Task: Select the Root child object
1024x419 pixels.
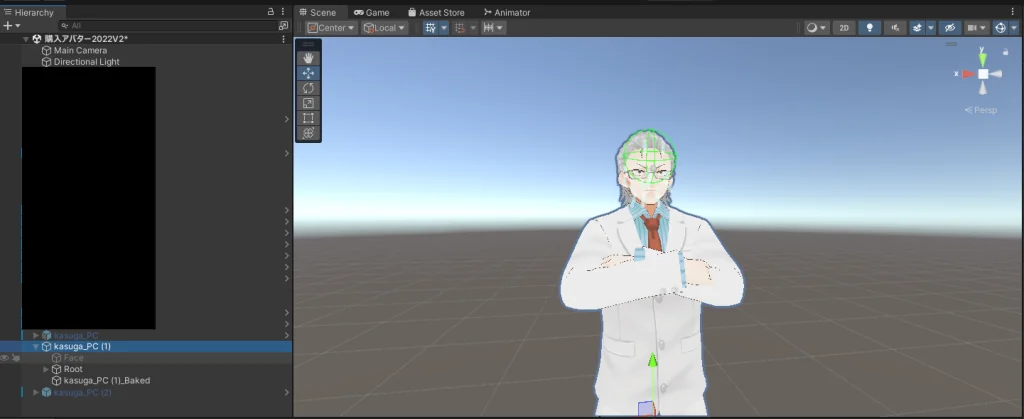Action: tap(73, 369)
